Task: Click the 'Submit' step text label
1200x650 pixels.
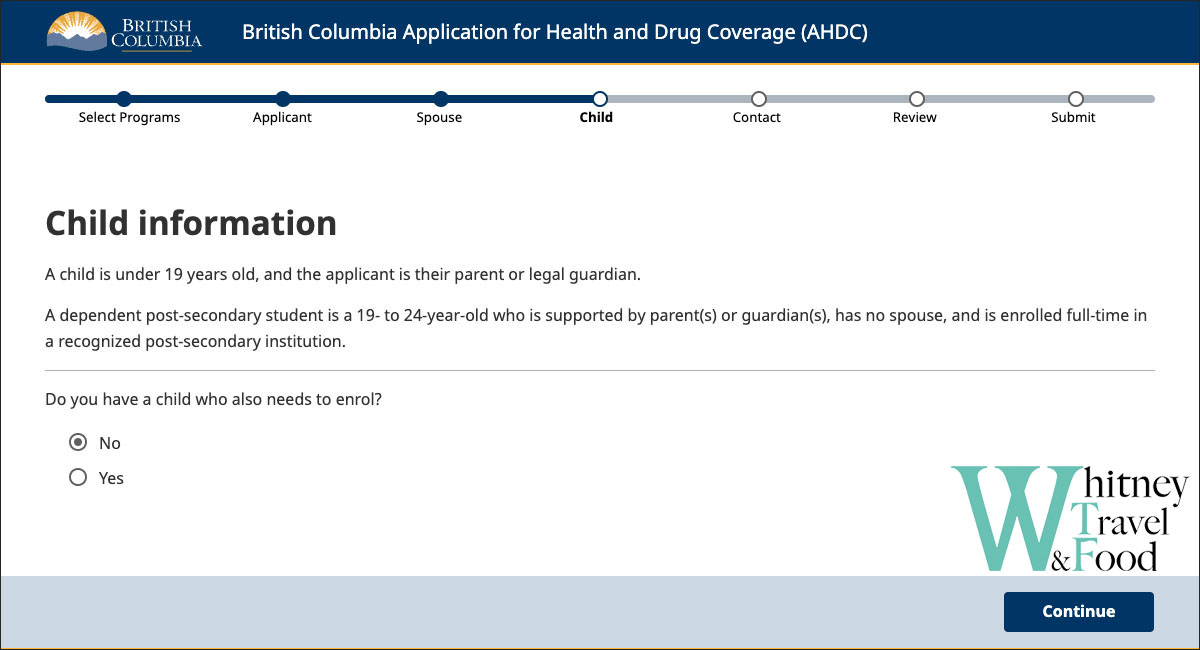Action: click(x=1073, y=118)
